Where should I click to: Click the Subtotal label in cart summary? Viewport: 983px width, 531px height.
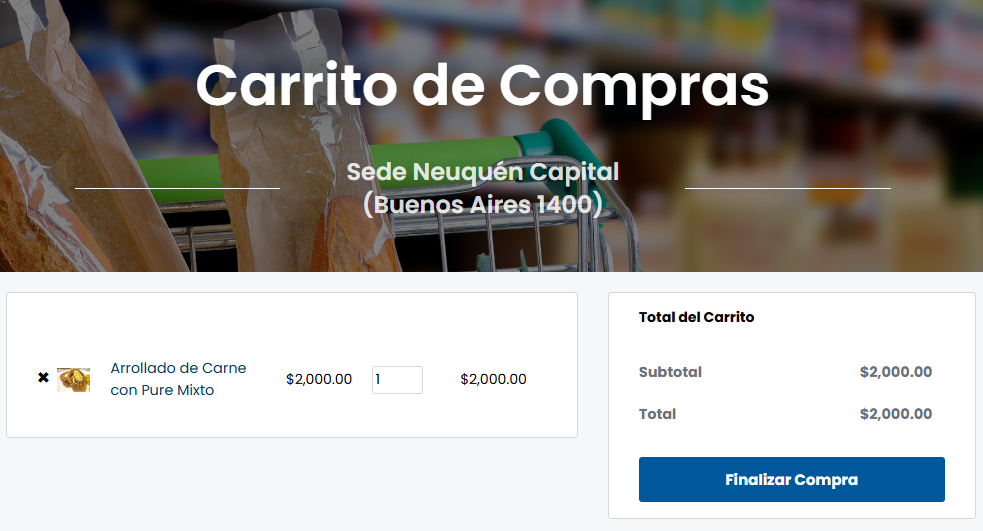click(x=670, y=372)
